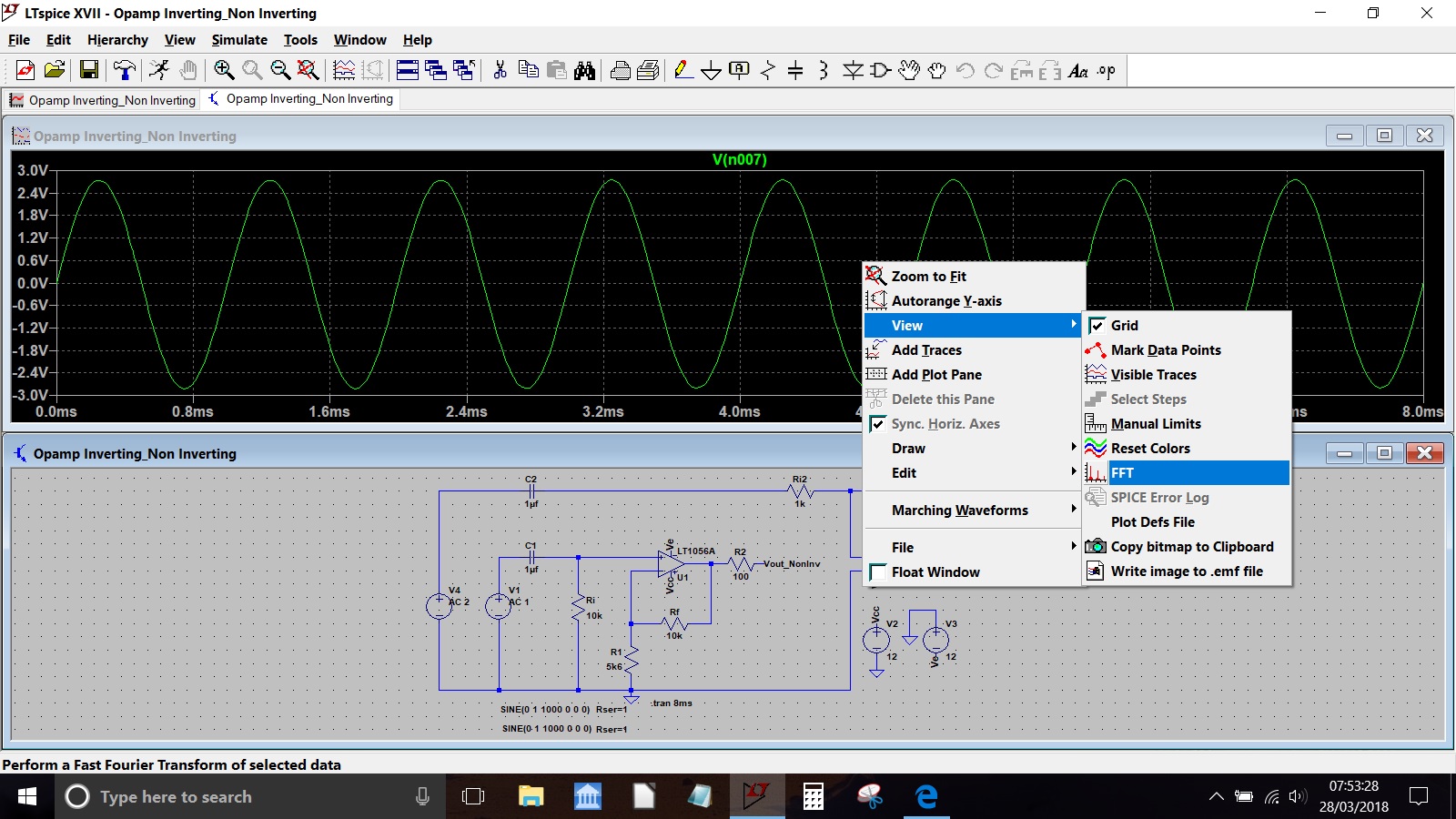Click the New Schematic toolbar icon
1456x819 pixels.
point(25,71)
